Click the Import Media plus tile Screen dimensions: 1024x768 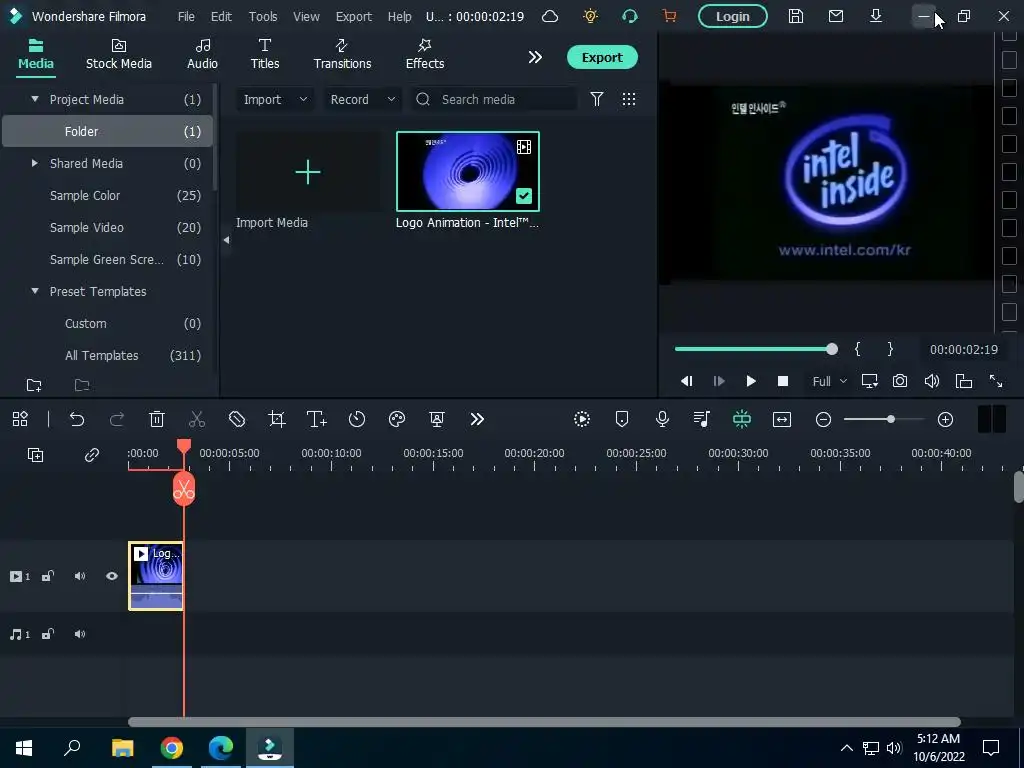[308, 172]
